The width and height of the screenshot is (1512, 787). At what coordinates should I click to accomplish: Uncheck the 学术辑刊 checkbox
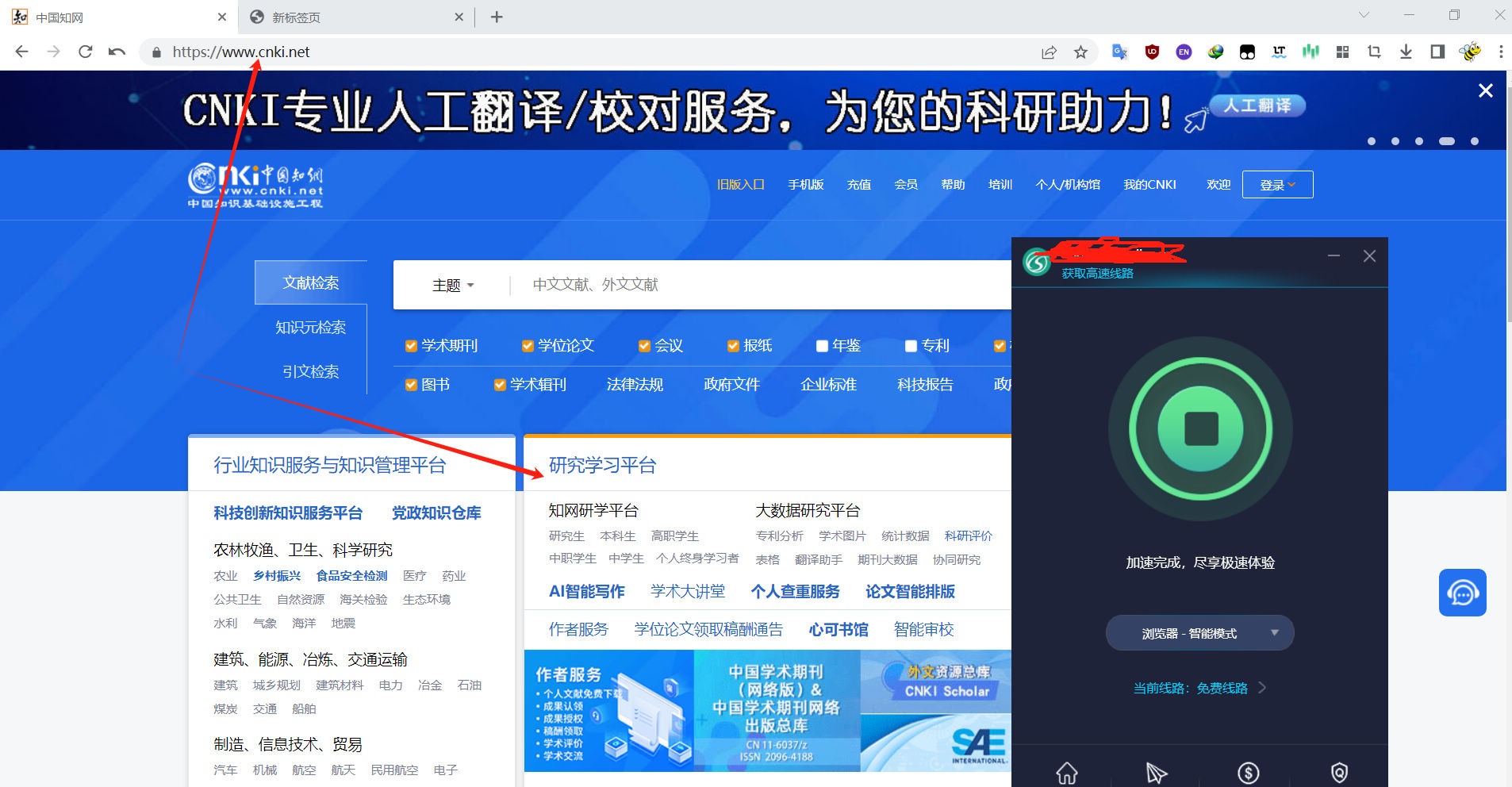(500, 385)
